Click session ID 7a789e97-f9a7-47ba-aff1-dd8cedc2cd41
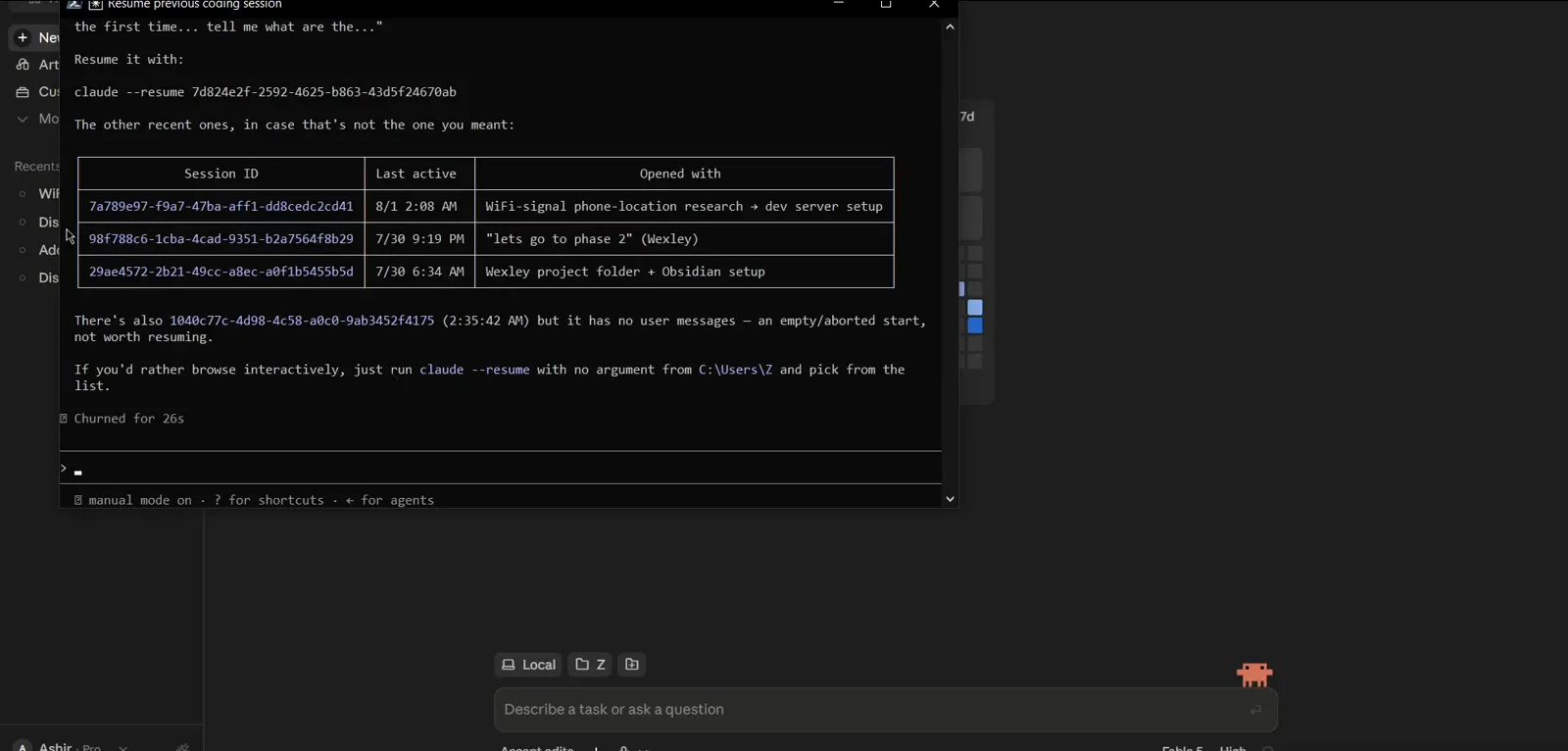The height and width of the screenshot is (751, 1568). point(221,207)
